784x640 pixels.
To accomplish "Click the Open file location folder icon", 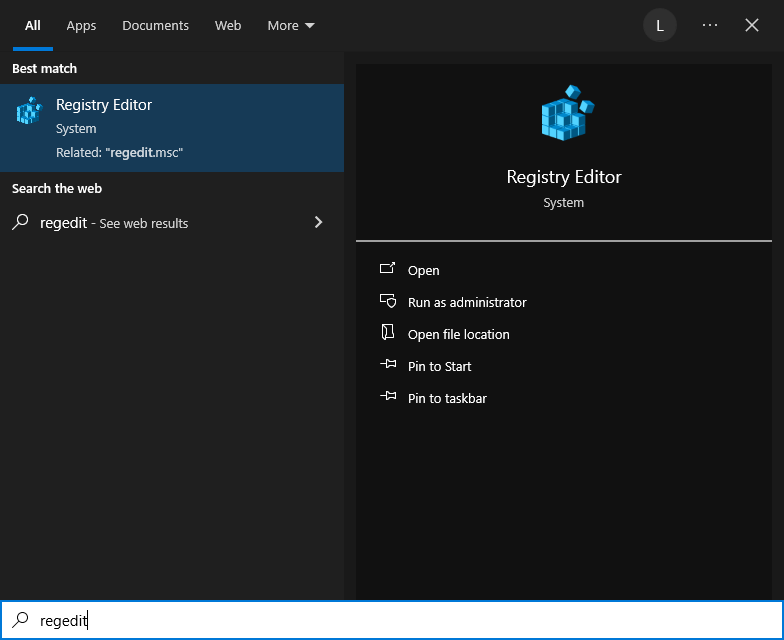I will click(x=388, y=332).
